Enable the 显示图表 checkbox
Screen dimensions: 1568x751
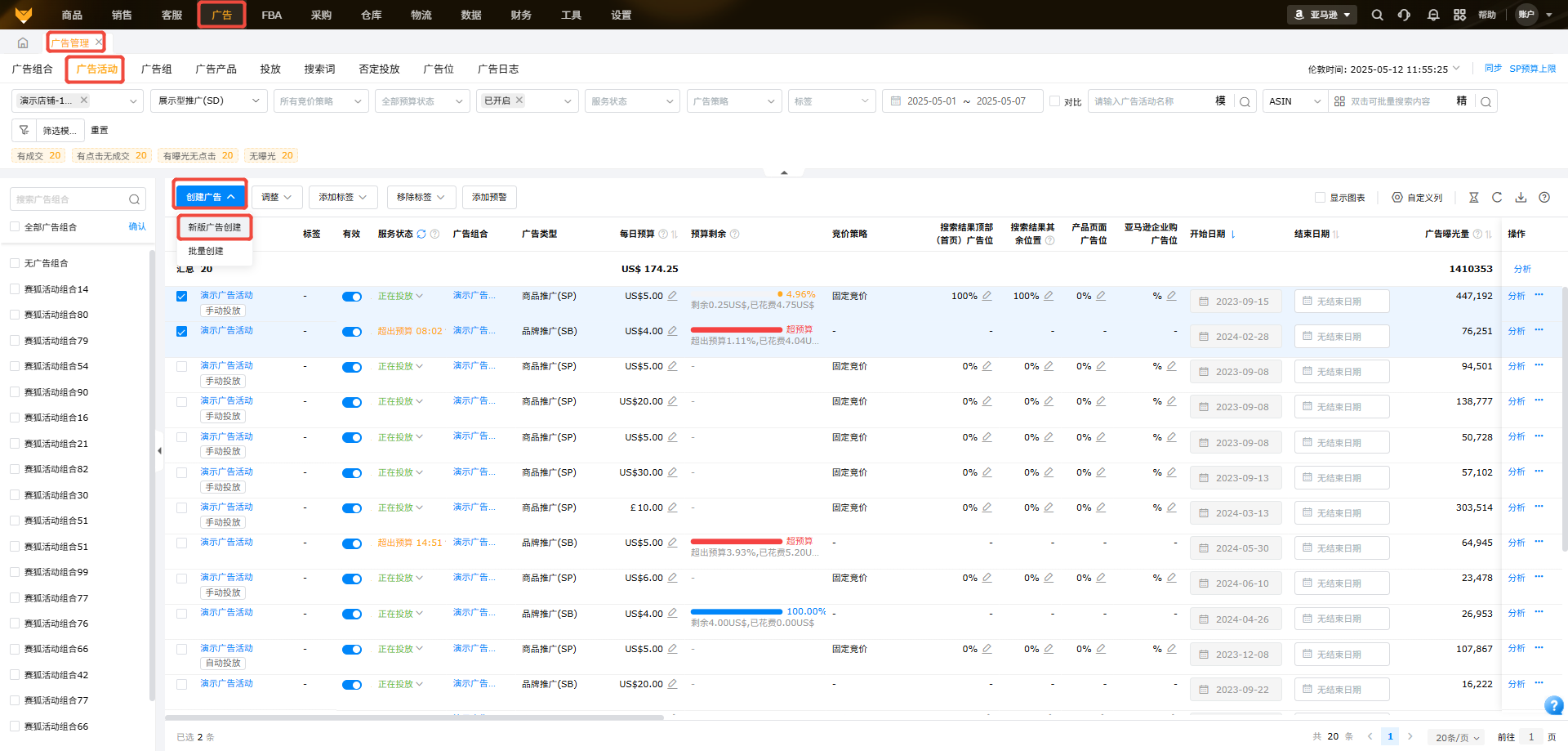coord(1320,198)
